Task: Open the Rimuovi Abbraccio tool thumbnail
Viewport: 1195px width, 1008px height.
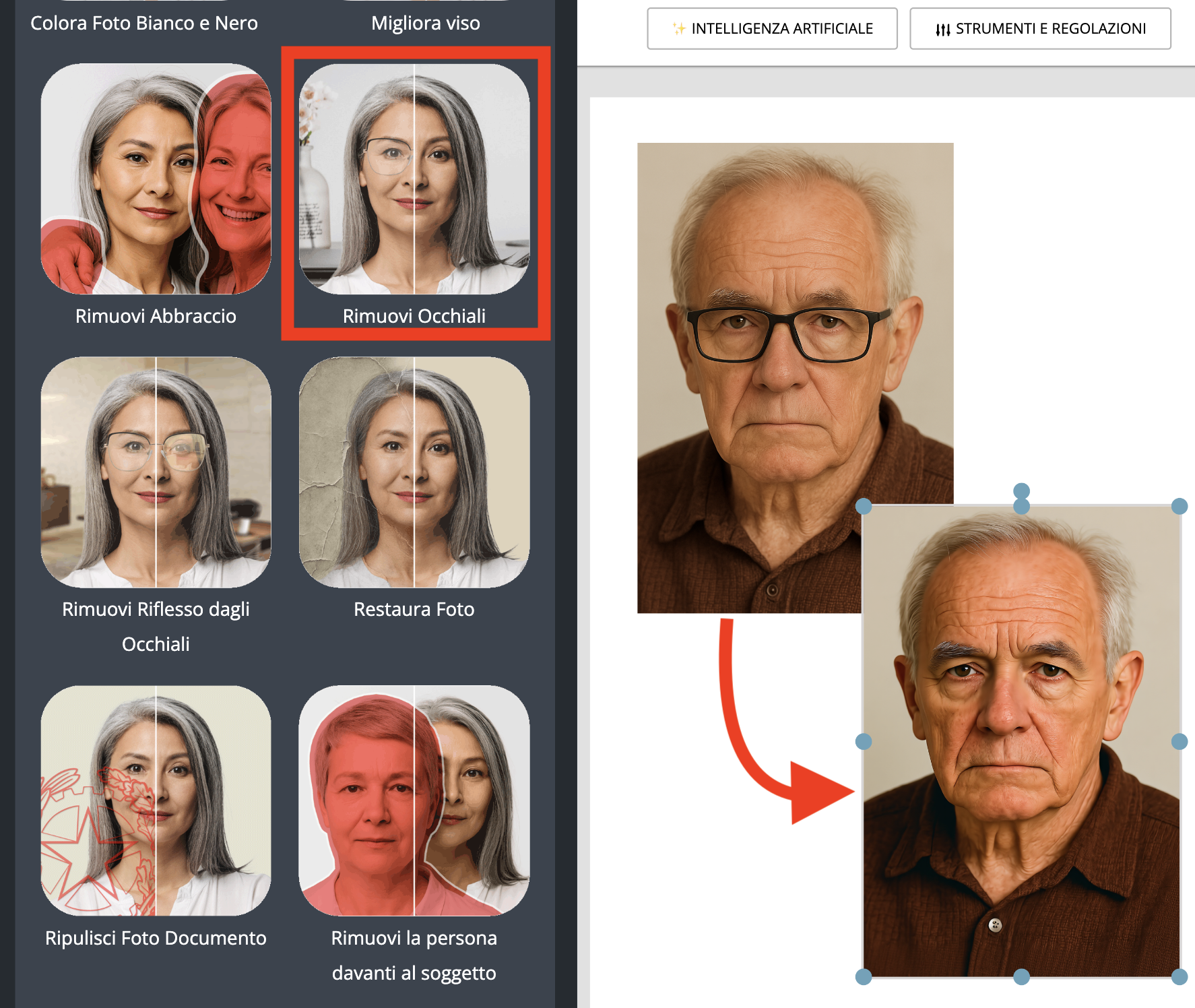Action: tap(156, 179)
